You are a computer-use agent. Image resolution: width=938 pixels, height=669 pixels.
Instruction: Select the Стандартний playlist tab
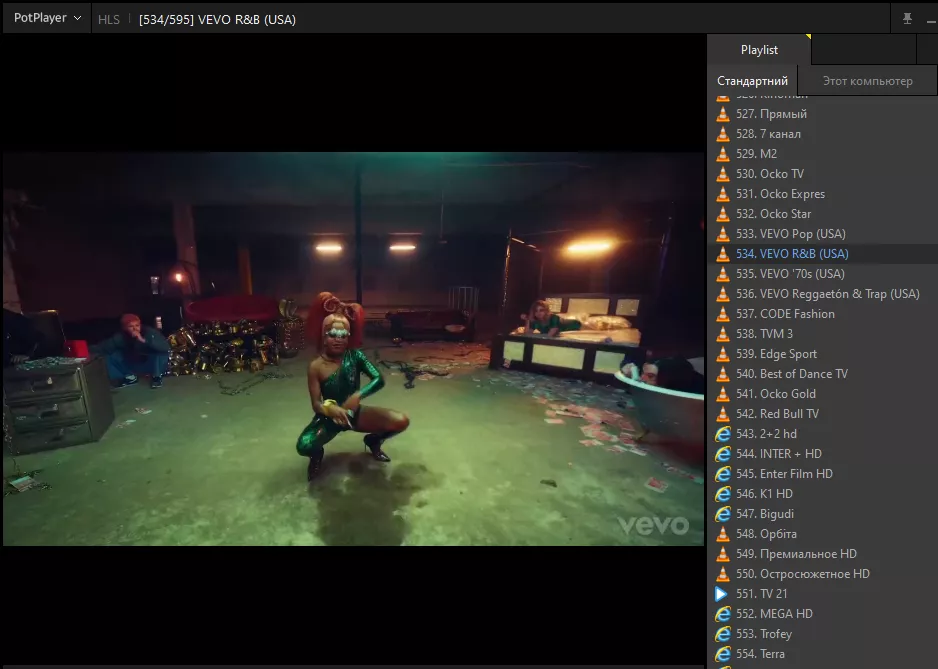[x=753, y=81]
